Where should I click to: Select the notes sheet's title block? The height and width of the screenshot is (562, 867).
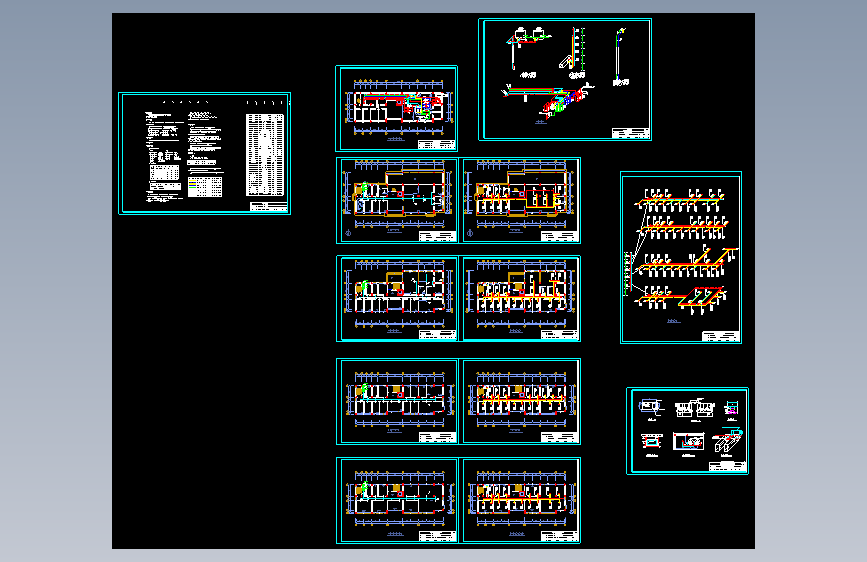click(269, 207)
